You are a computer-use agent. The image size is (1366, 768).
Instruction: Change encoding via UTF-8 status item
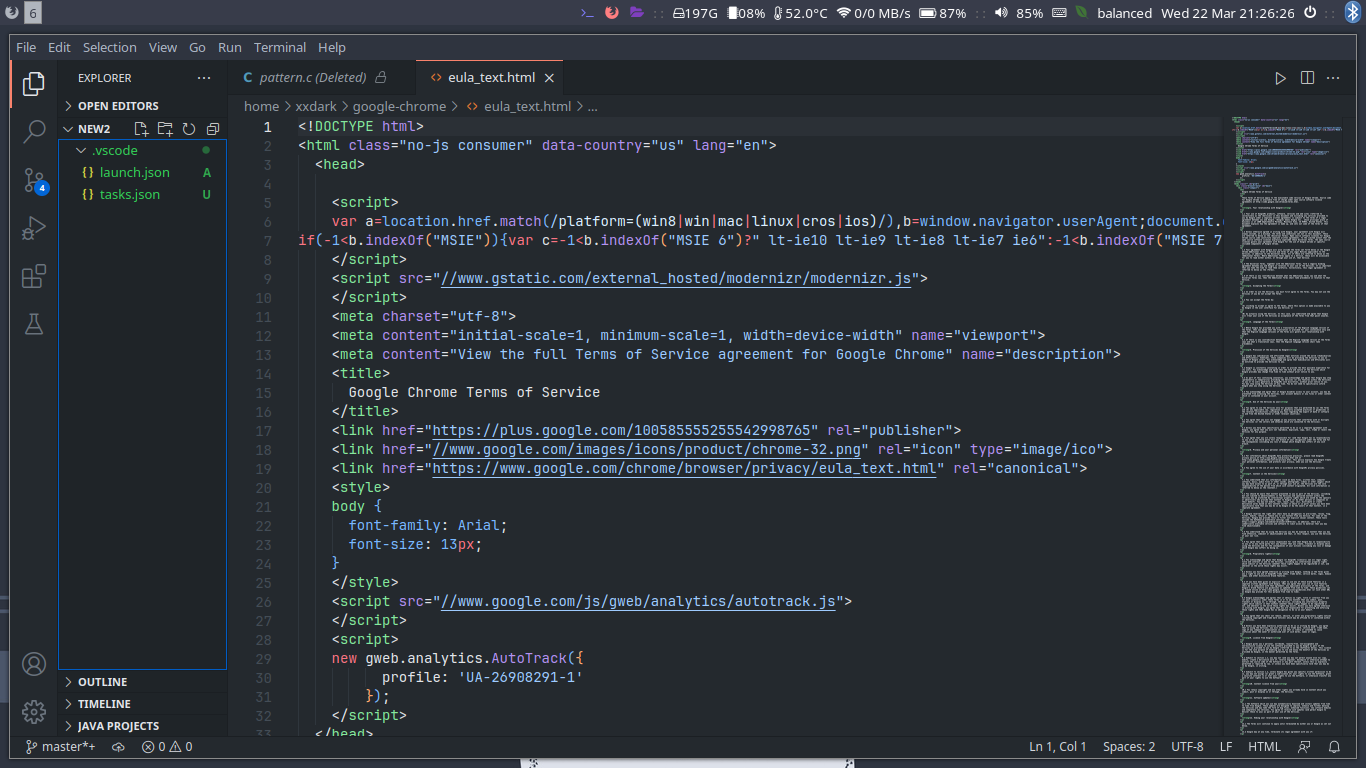coord(1187,747)
